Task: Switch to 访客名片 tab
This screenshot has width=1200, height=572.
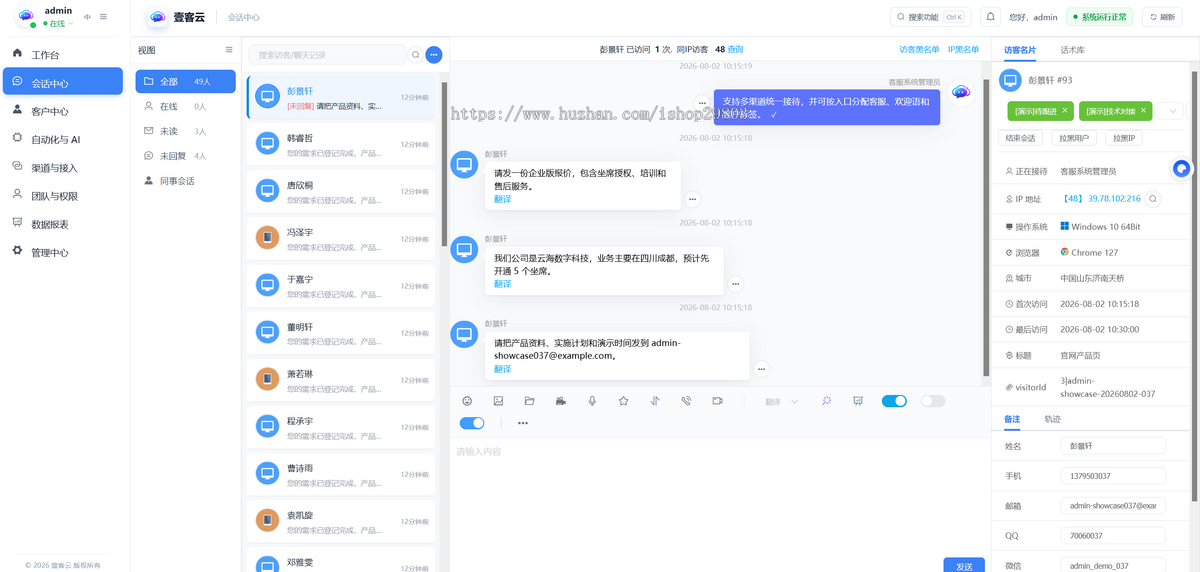Action: pos(1020,49)
